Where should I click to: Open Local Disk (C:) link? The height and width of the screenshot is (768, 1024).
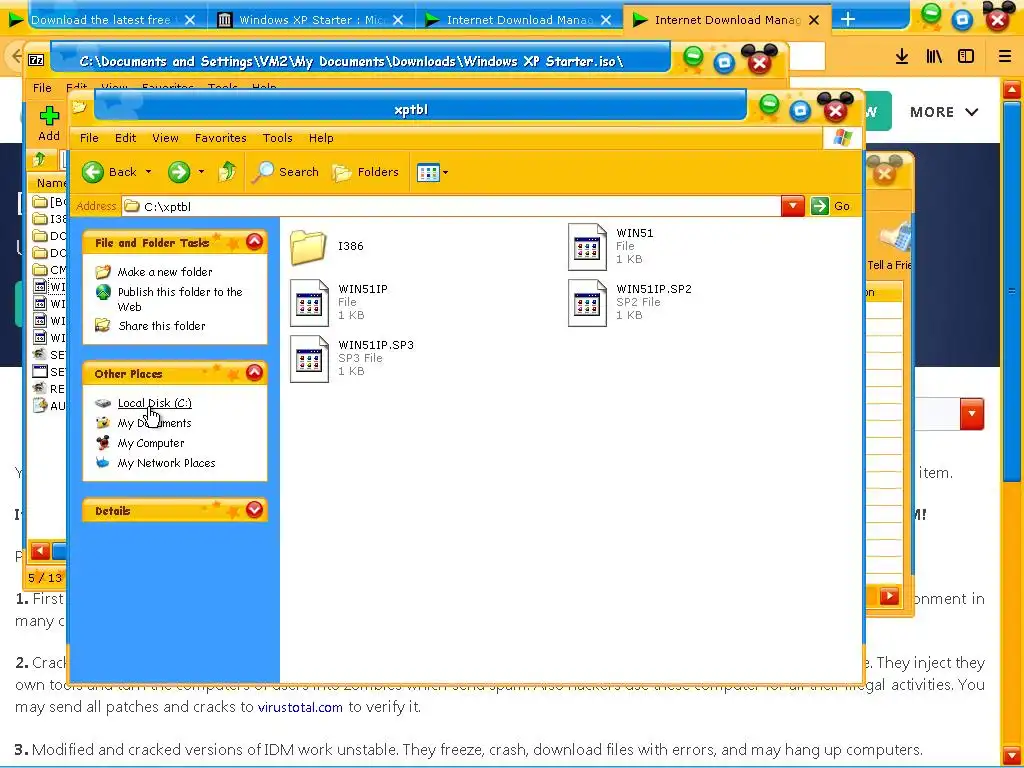(154, 403)
